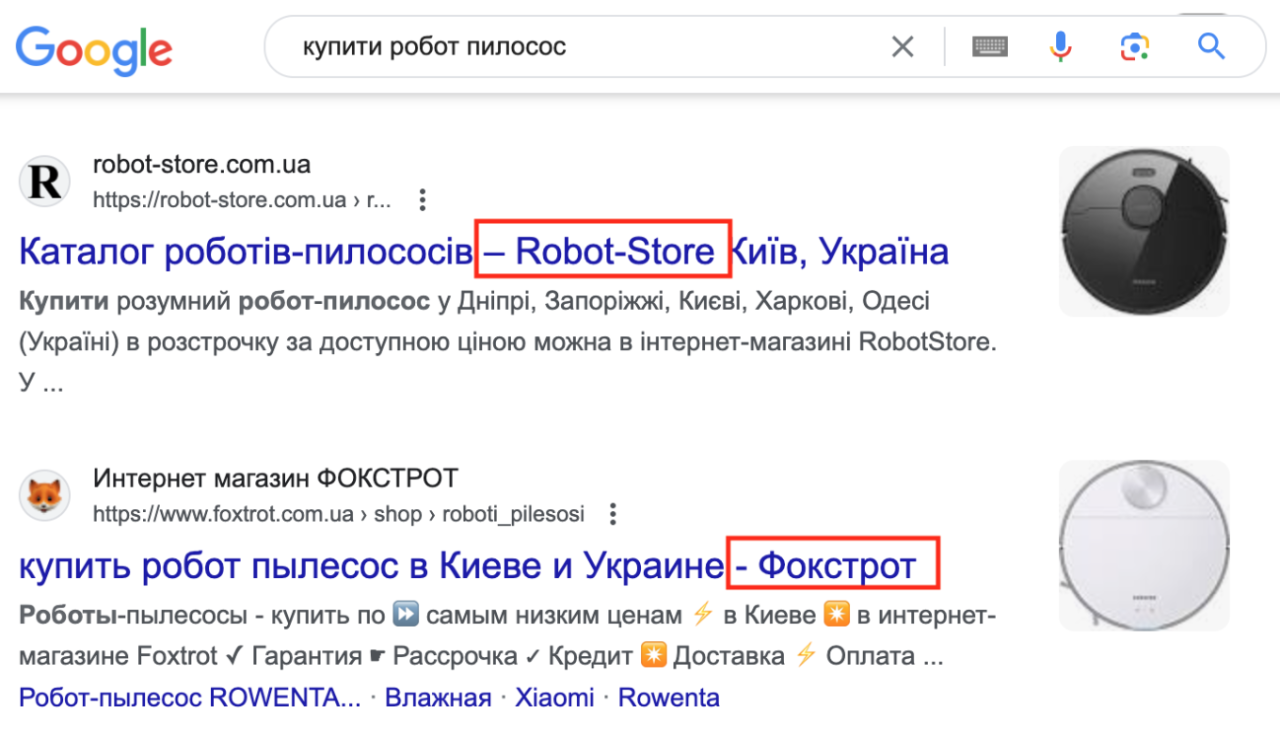Click the robot-store.com.ua site favicon
Screen dimensions: 1280x738
coord(44,181)
